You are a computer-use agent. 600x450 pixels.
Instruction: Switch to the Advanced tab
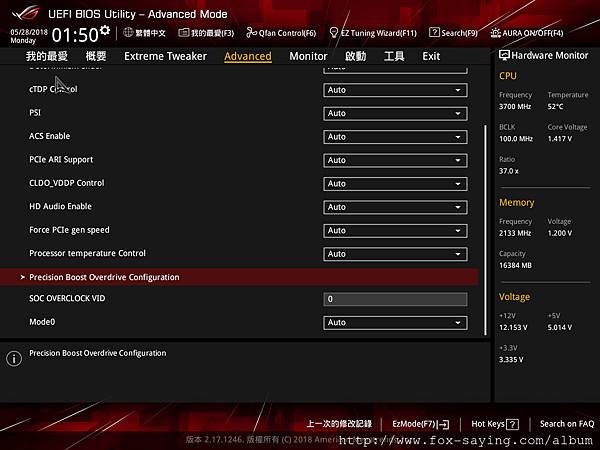point(248,56)
